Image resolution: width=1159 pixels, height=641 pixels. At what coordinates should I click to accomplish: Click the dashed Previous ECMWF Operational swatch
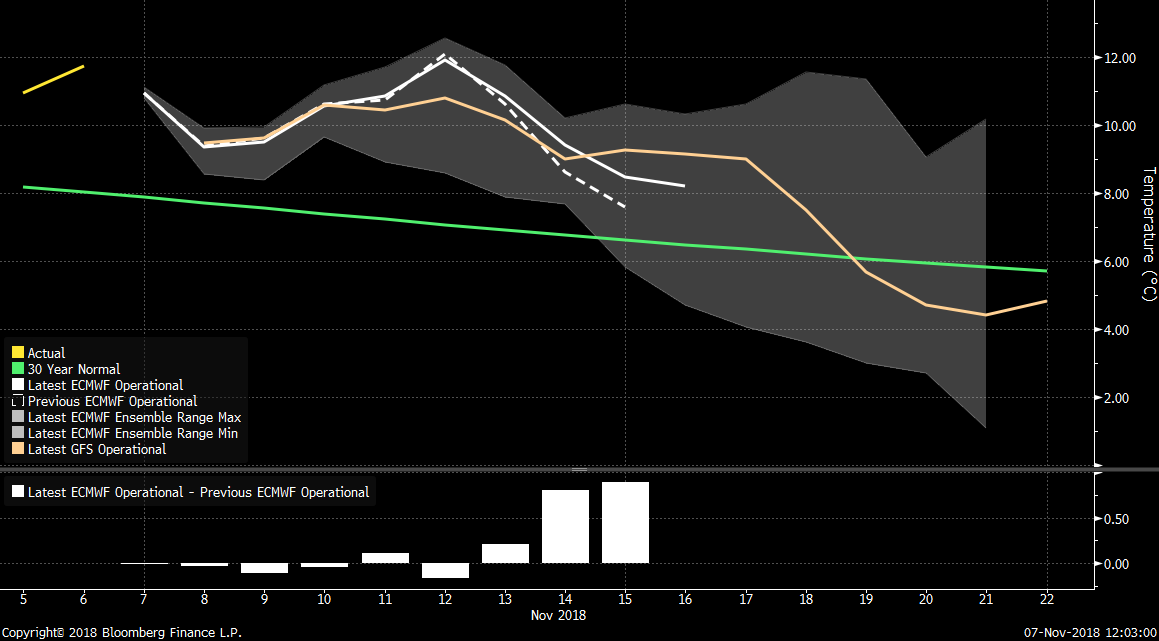click(18, 401)
